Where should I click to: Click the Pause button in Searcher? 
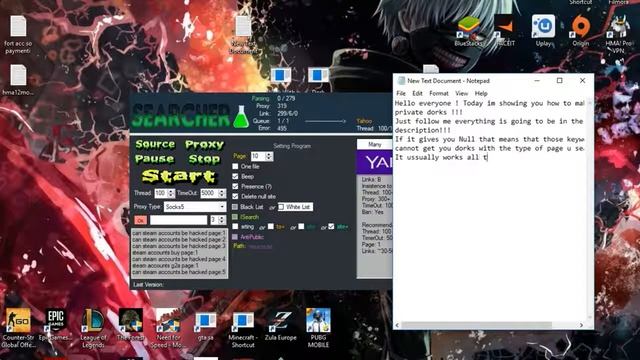tap(154, 159)
